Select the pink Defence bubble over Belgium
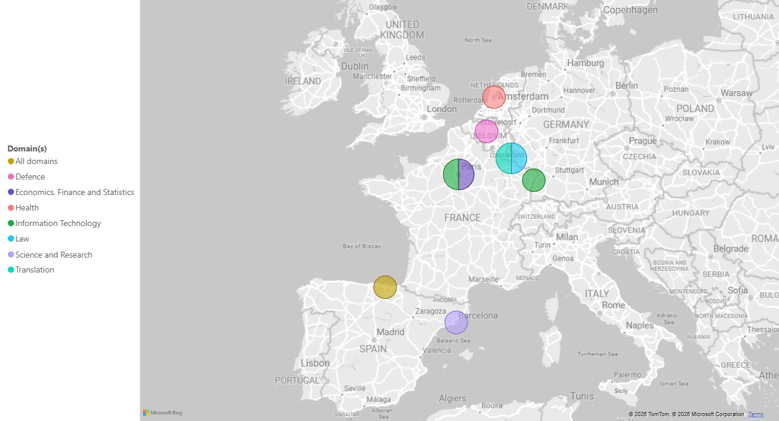779x421 pixels. pyautogui.click(x=487, y=132)
